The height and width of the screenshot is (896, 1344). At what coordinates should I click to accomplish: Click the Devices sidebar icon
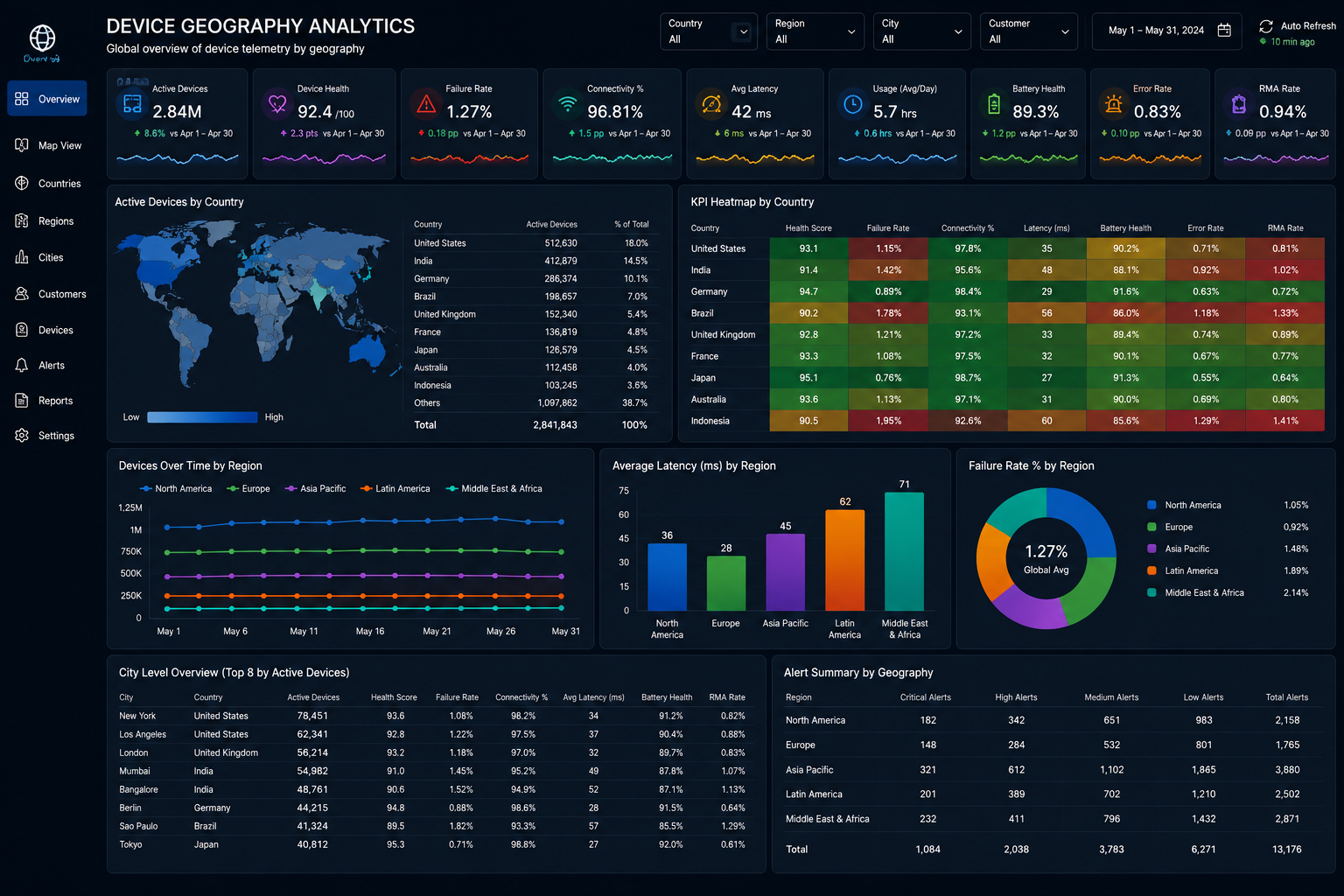(x=22, y=330)
